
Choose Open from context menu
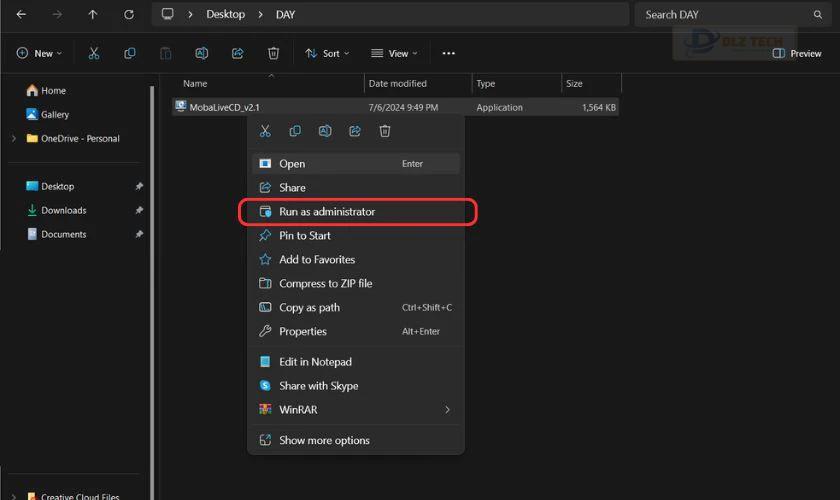(x=356, y=163)
